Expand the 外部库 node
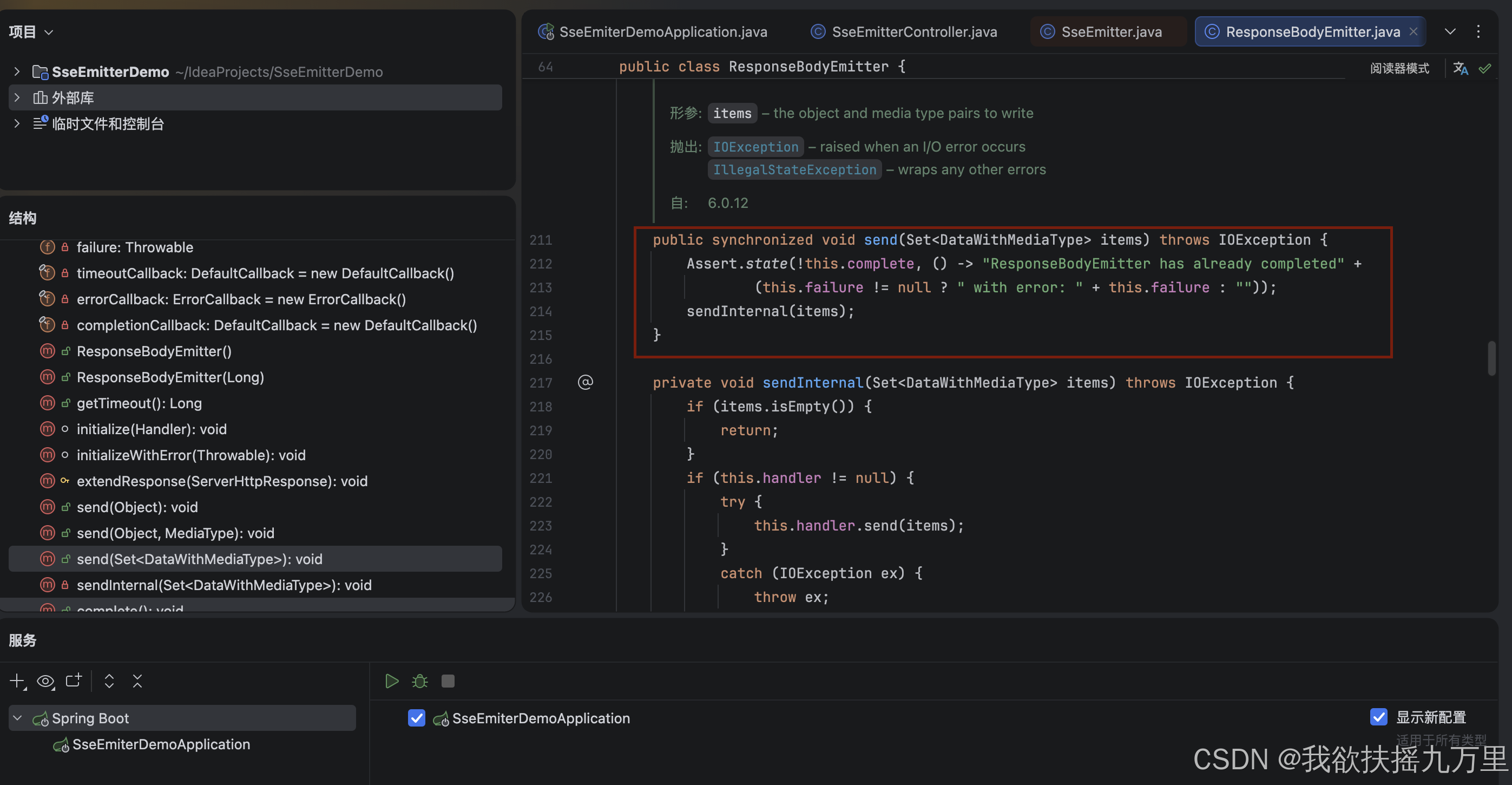1512x785 pixels. point(17,97)
